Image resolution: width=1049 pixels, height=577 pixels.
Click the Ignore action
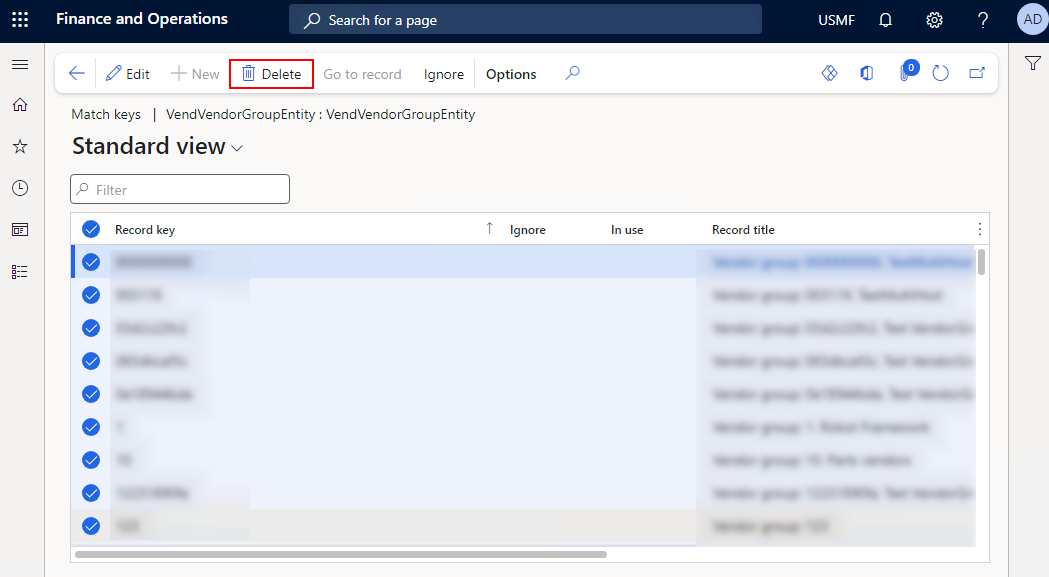coord(444,74)
